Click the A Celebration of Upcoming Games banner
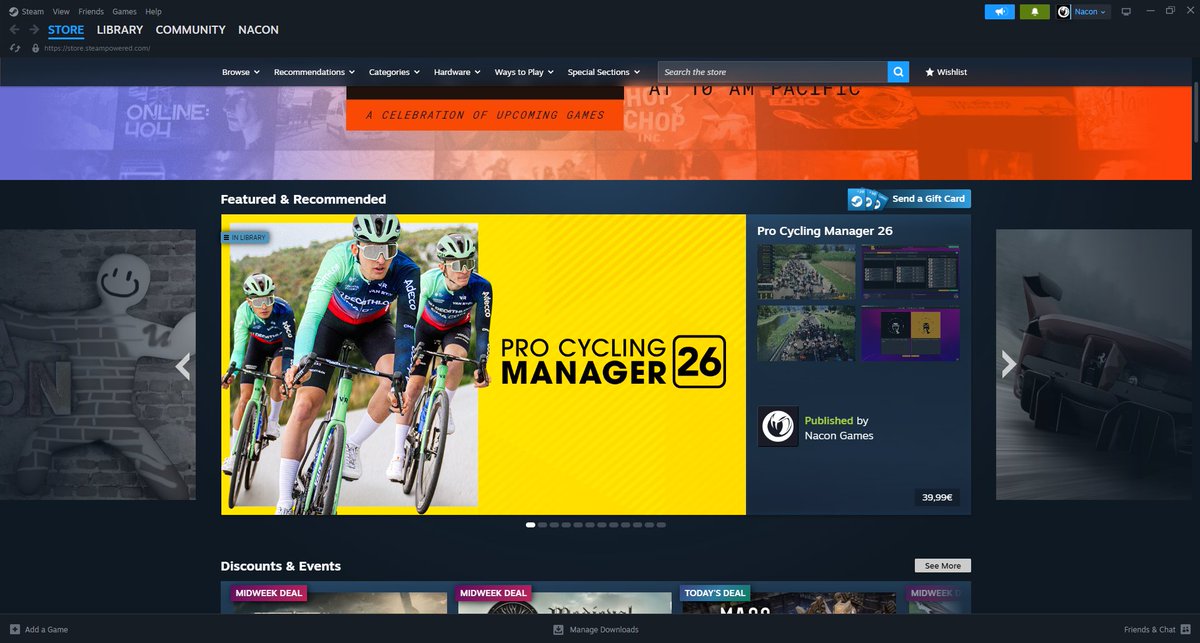This screenshot has height=643, width=1200. pyautogui.click(x=485, y=115)
